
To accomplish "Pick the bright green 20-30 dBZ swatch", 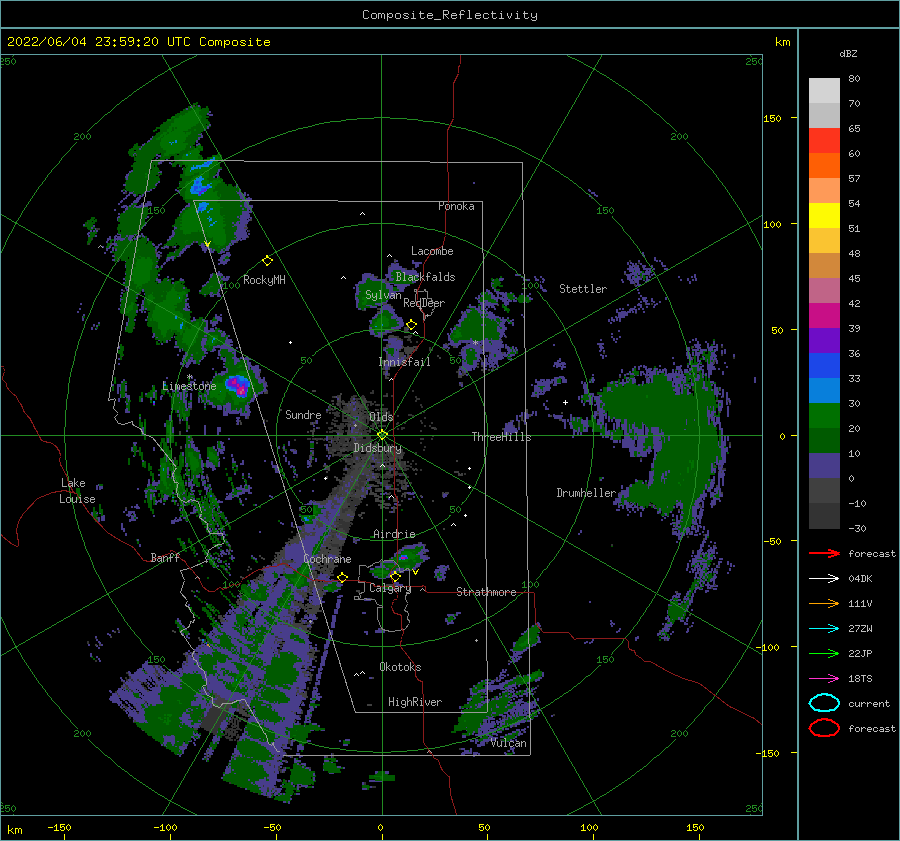I will 824,416.
